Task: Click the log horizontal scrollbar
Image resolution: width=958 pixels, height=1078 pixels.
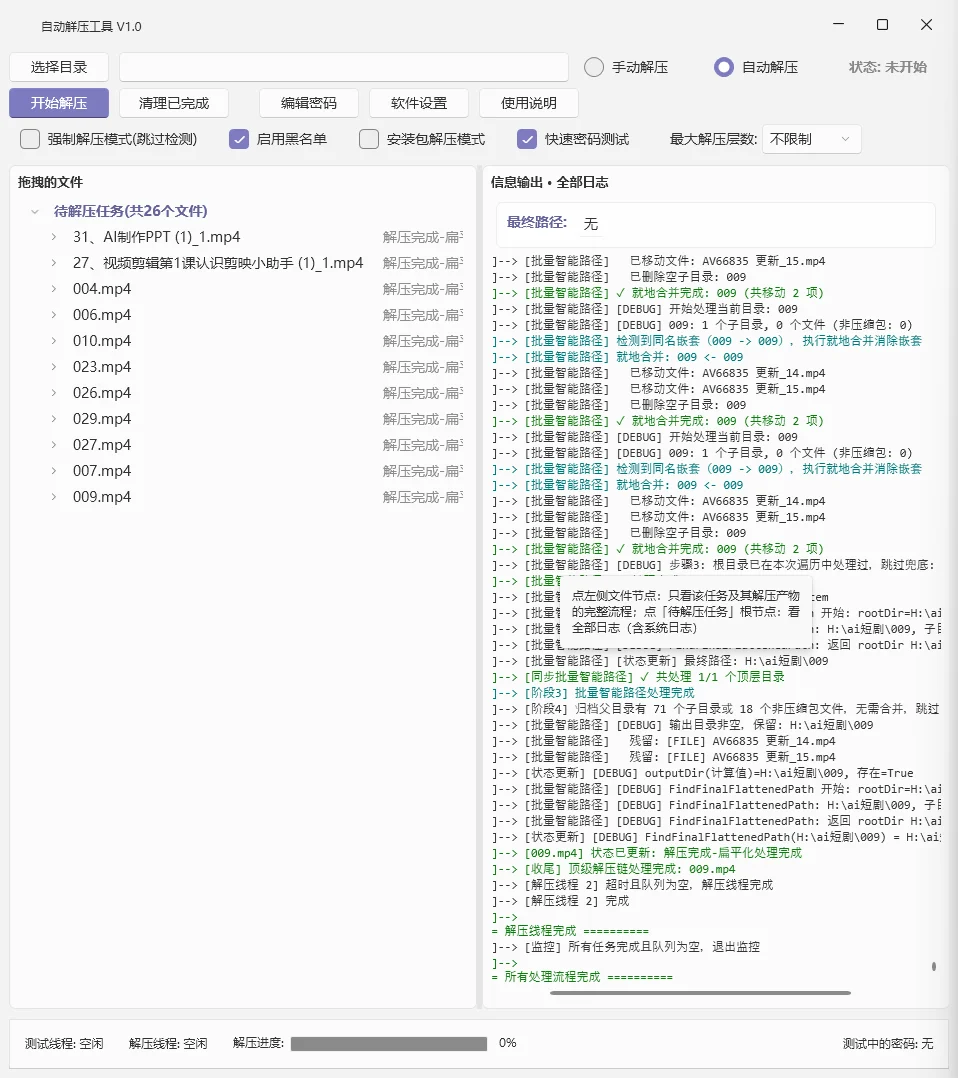Action: [x=700, y=993]
